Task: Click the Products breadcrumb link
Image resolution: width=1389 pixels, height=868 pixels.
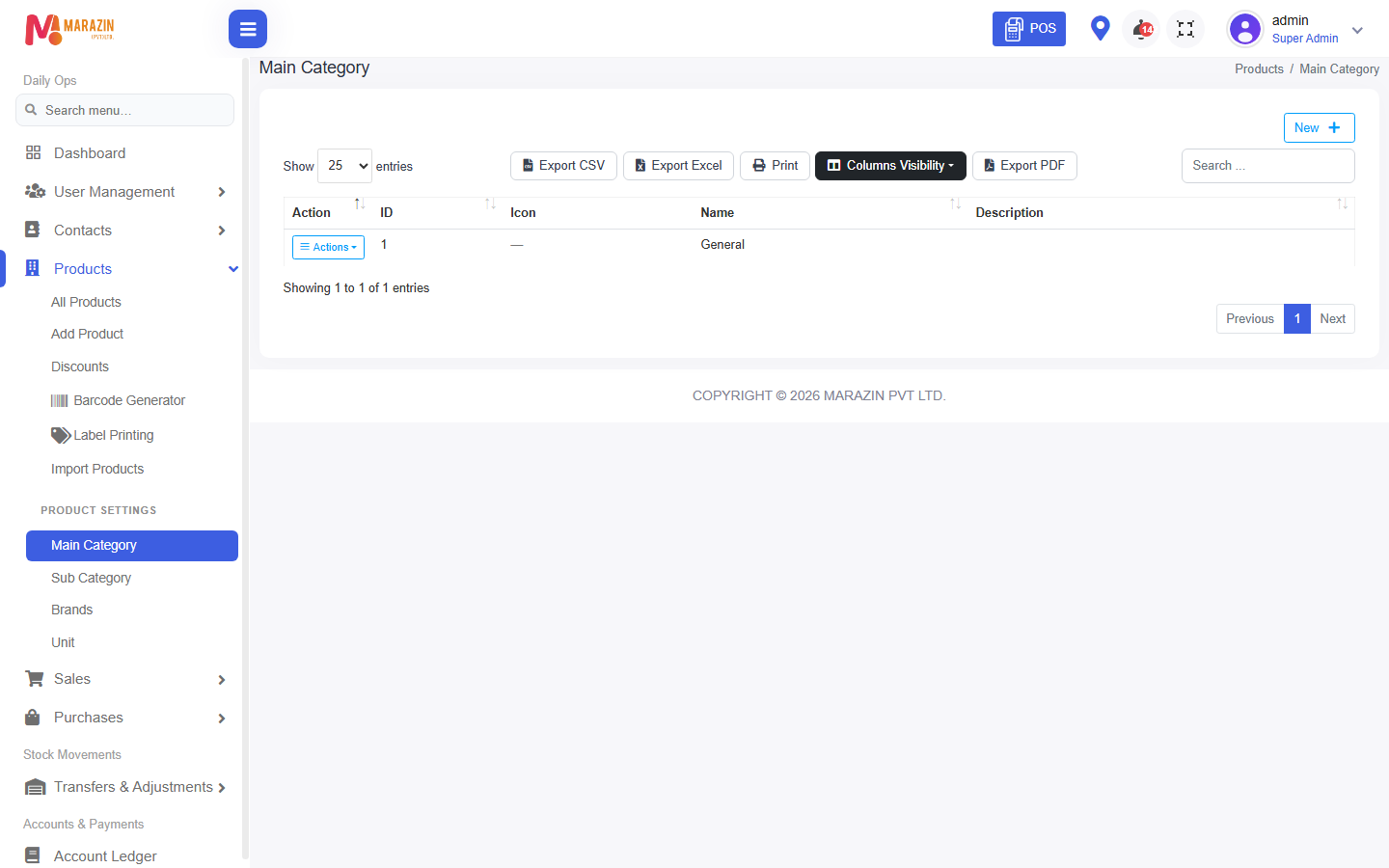Action: [x=1259, y=69]
